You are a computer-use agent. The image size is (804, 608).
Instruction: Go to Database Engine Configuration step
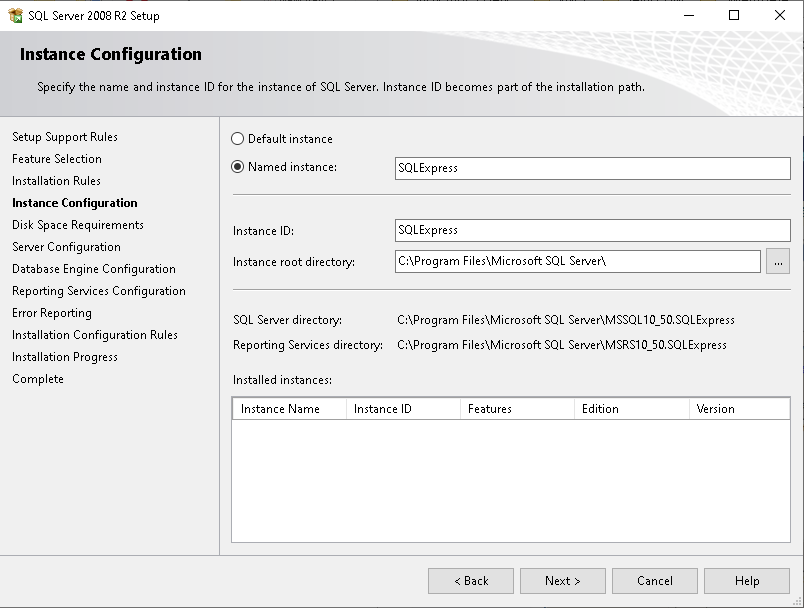click(x=94, y=269)
